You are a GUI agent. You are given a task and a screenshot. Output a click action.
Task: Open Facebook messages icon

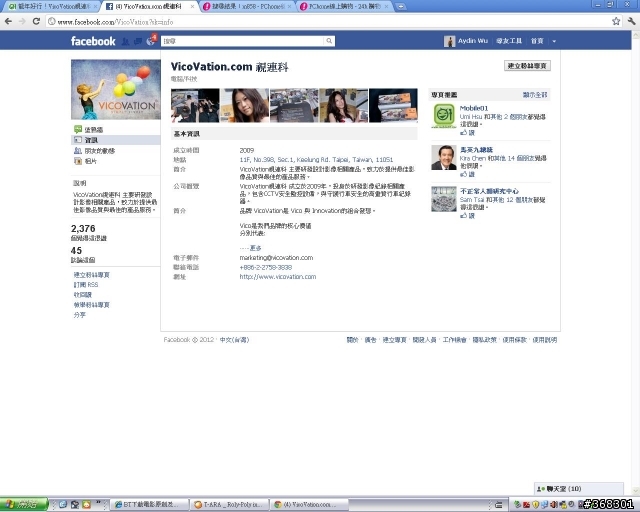coord(138,41)
